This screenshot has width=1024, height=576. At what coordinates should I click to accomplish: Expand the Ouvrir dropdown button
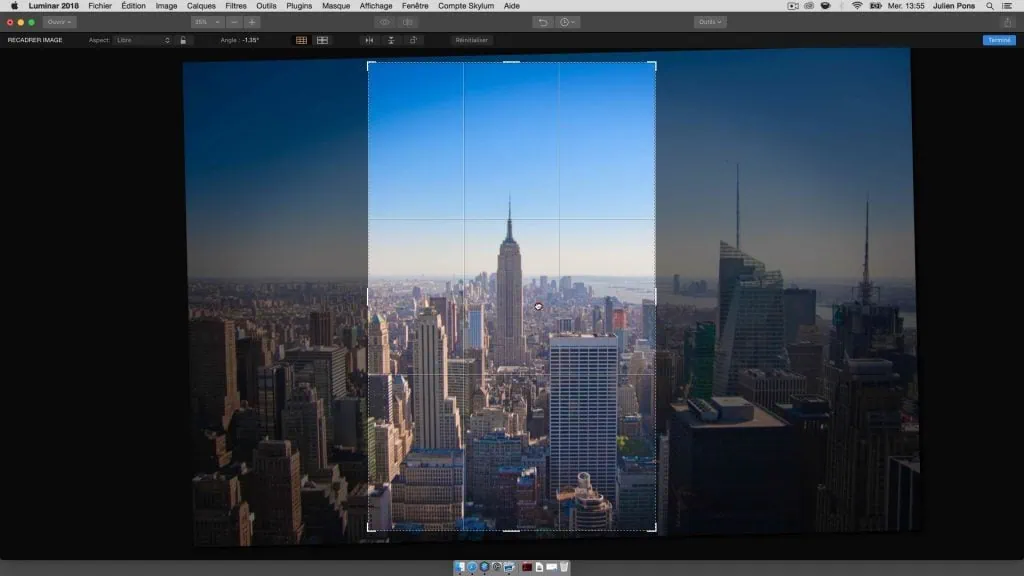(59, 22)
